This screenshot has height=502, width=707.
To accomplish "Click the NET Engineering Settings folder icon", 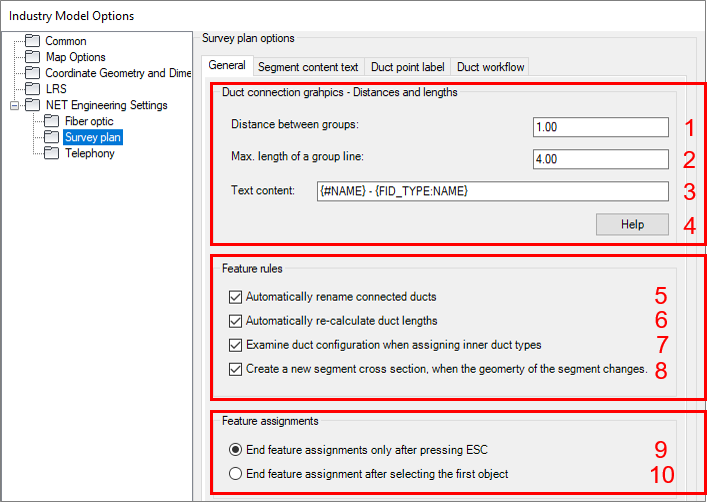I will (x=32, y=105).
